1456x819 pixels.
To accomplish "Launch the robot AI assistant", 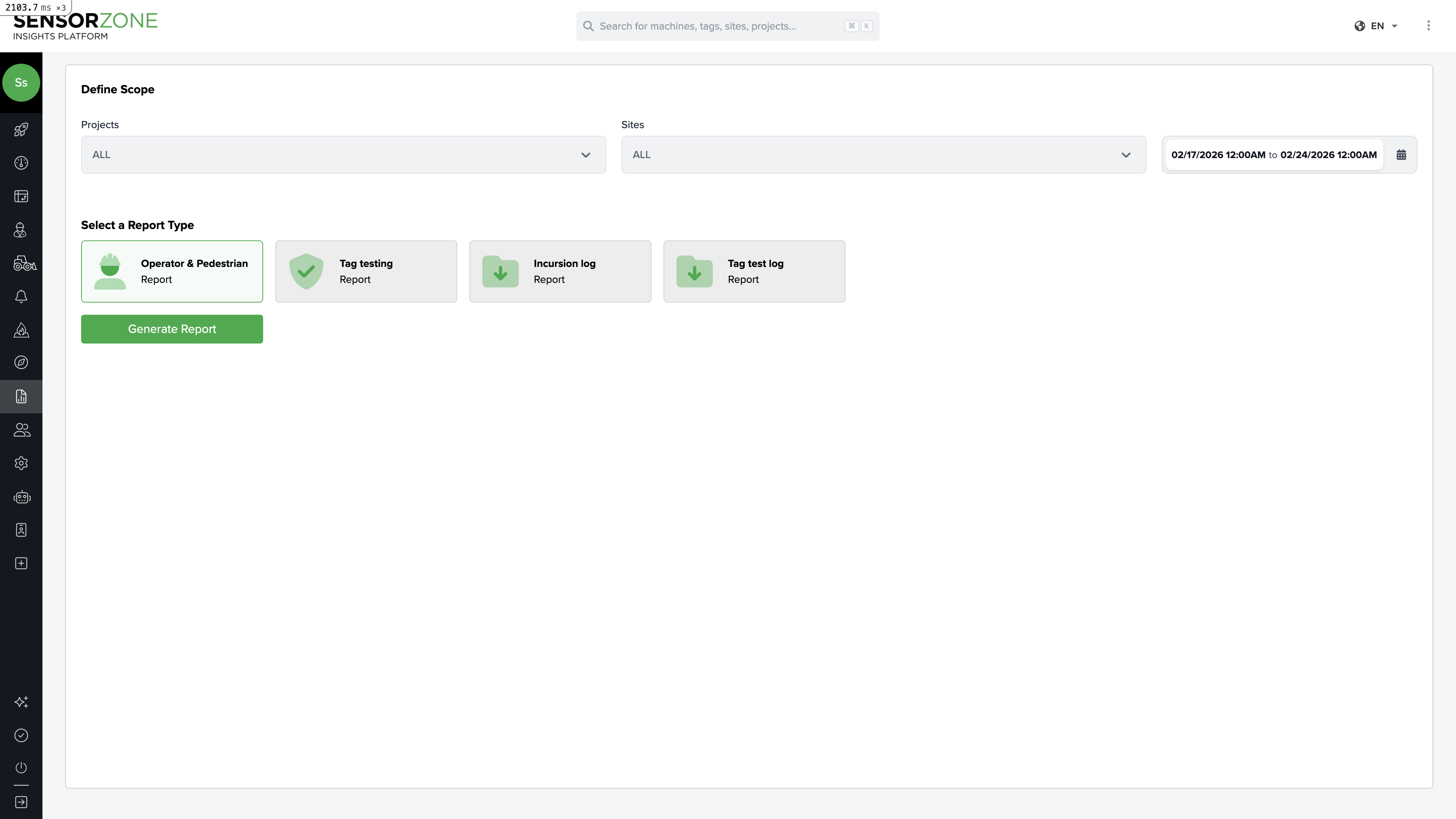I will [x=22, y=497].
